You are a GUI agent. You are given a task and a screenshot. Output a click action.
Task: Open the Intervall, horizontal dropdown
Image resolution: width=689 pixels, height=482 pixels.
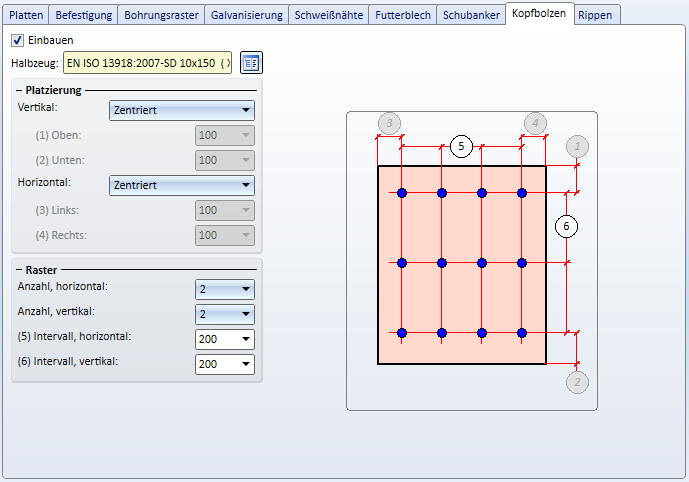coord(224,339)
